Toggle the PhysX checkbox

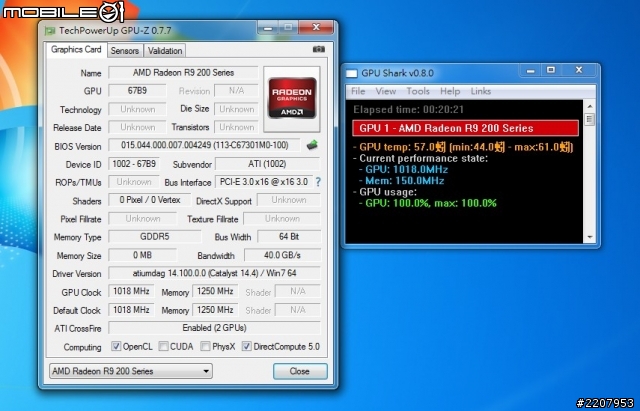click(x=205, y=347)
